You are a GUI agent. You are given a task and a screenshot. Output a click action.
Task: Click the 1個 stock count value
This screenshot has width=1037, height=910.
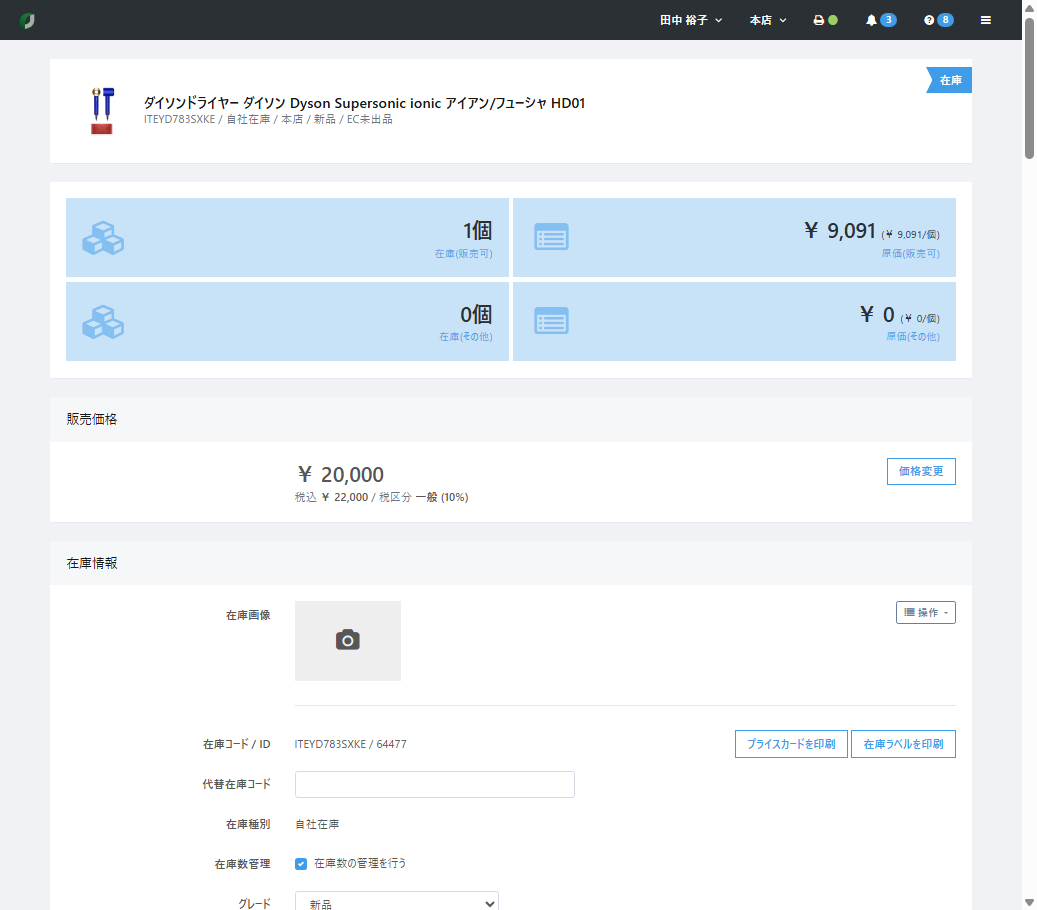coord(477,230)
